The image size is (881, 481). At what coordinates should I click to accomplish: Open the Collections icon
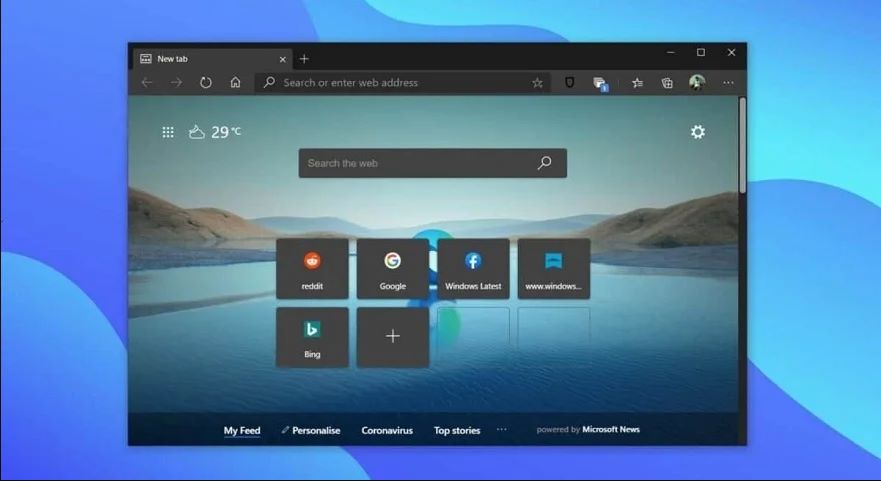(667, 83)
